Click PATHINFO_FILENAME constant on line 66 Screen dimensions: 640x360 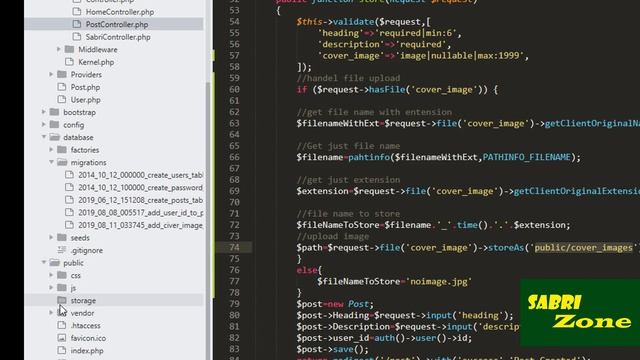point(527,158)
